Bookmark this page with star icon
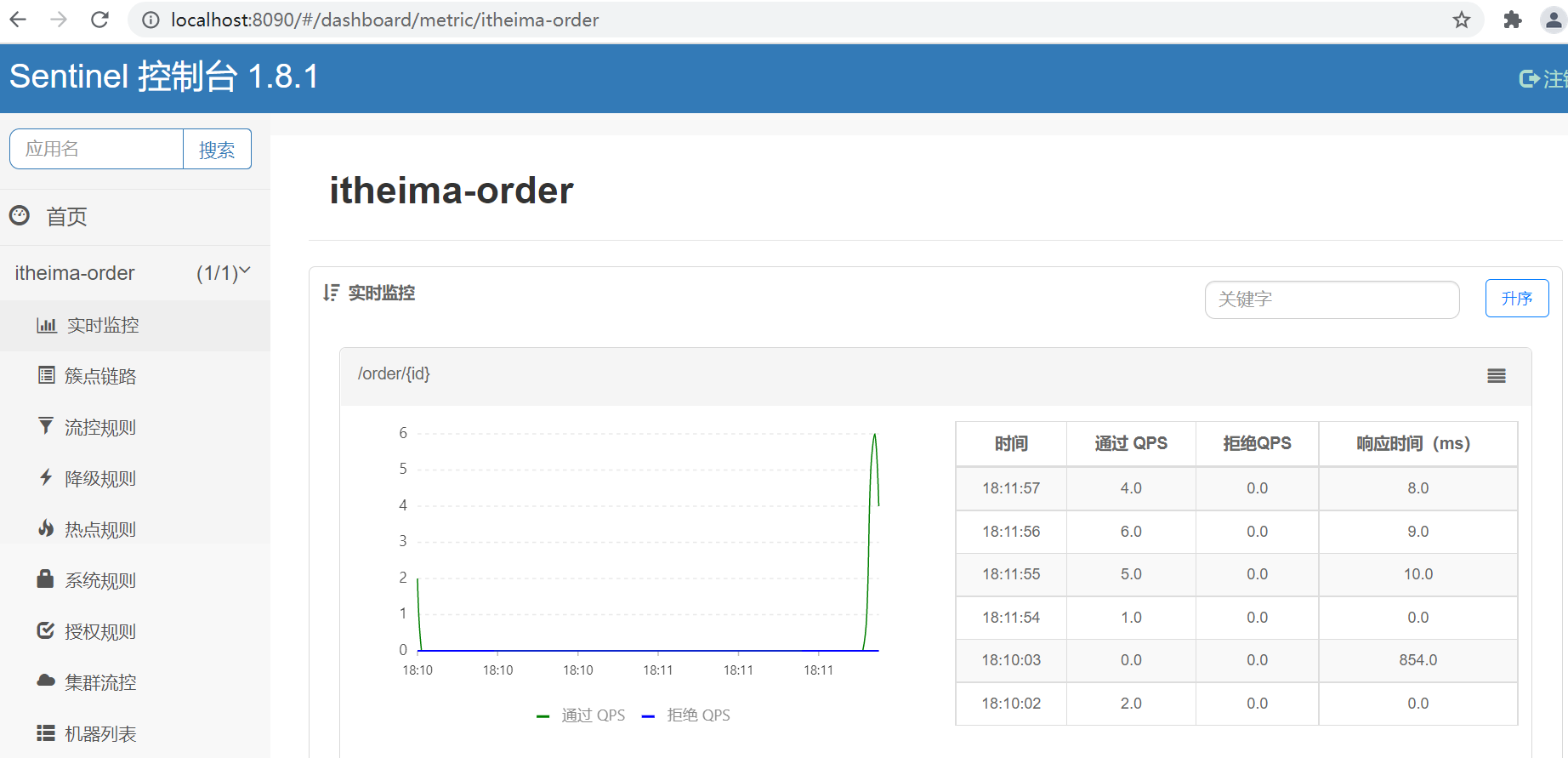1568x758 pixels. click(x=1461, y=20)
